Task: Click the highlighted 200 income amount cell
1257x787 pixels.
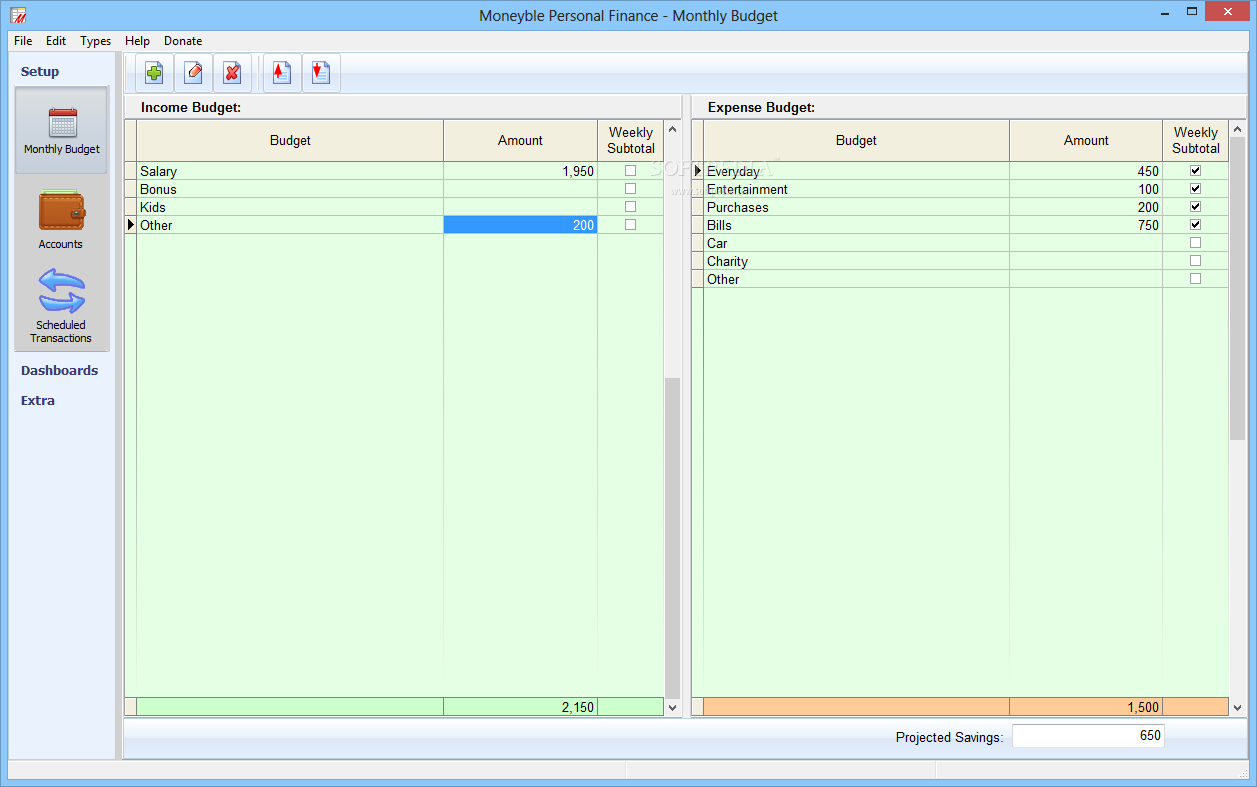Action: [x=520, y=225]
